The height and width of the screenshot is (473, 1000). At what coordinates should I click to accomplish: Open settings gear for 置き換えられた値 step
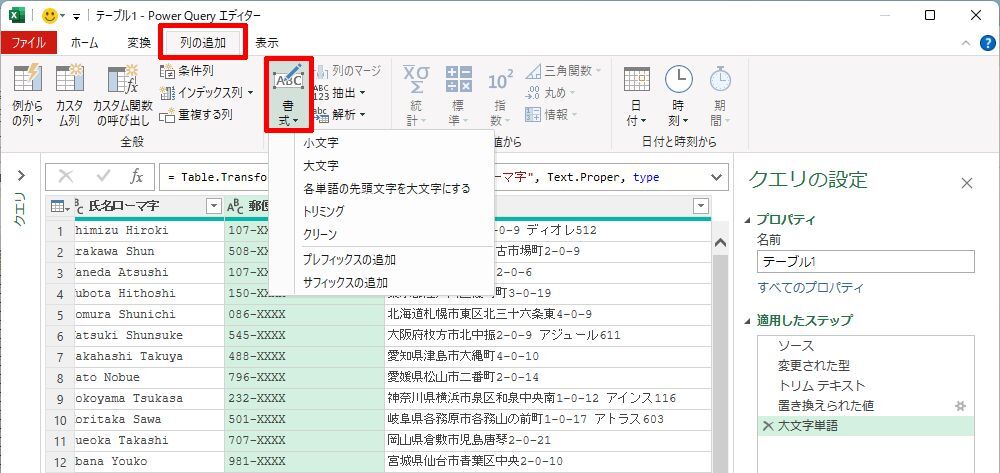tap(961, 405)
